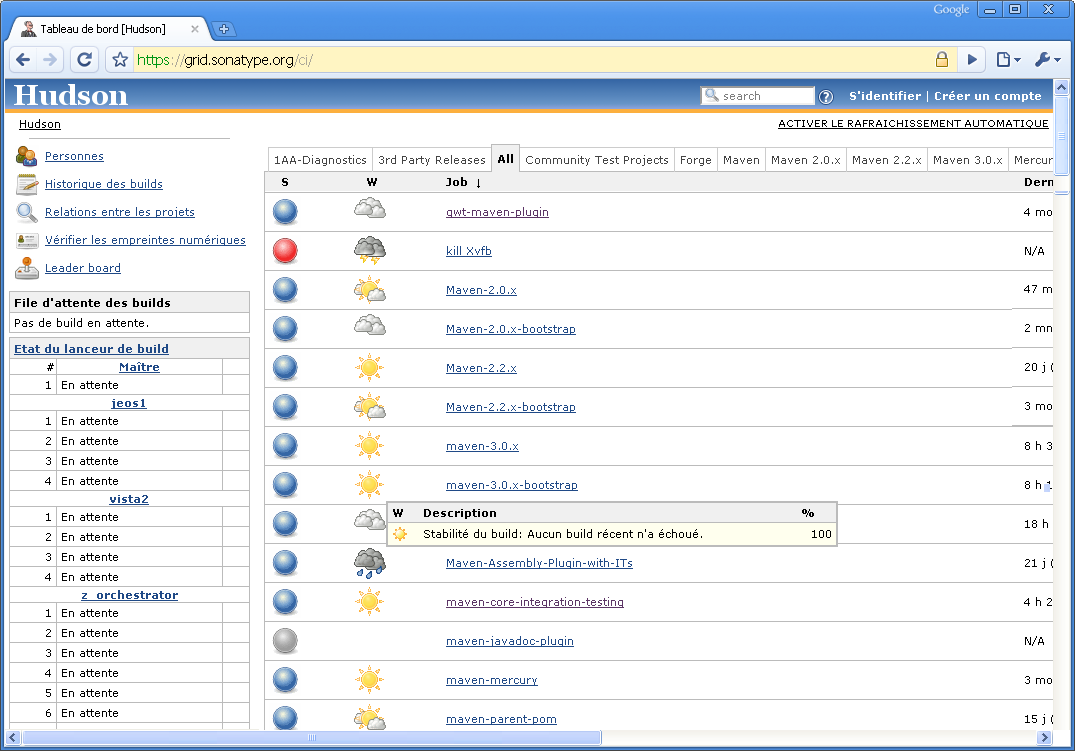Open the gwt-maven-plugin job link

point(497,212)
